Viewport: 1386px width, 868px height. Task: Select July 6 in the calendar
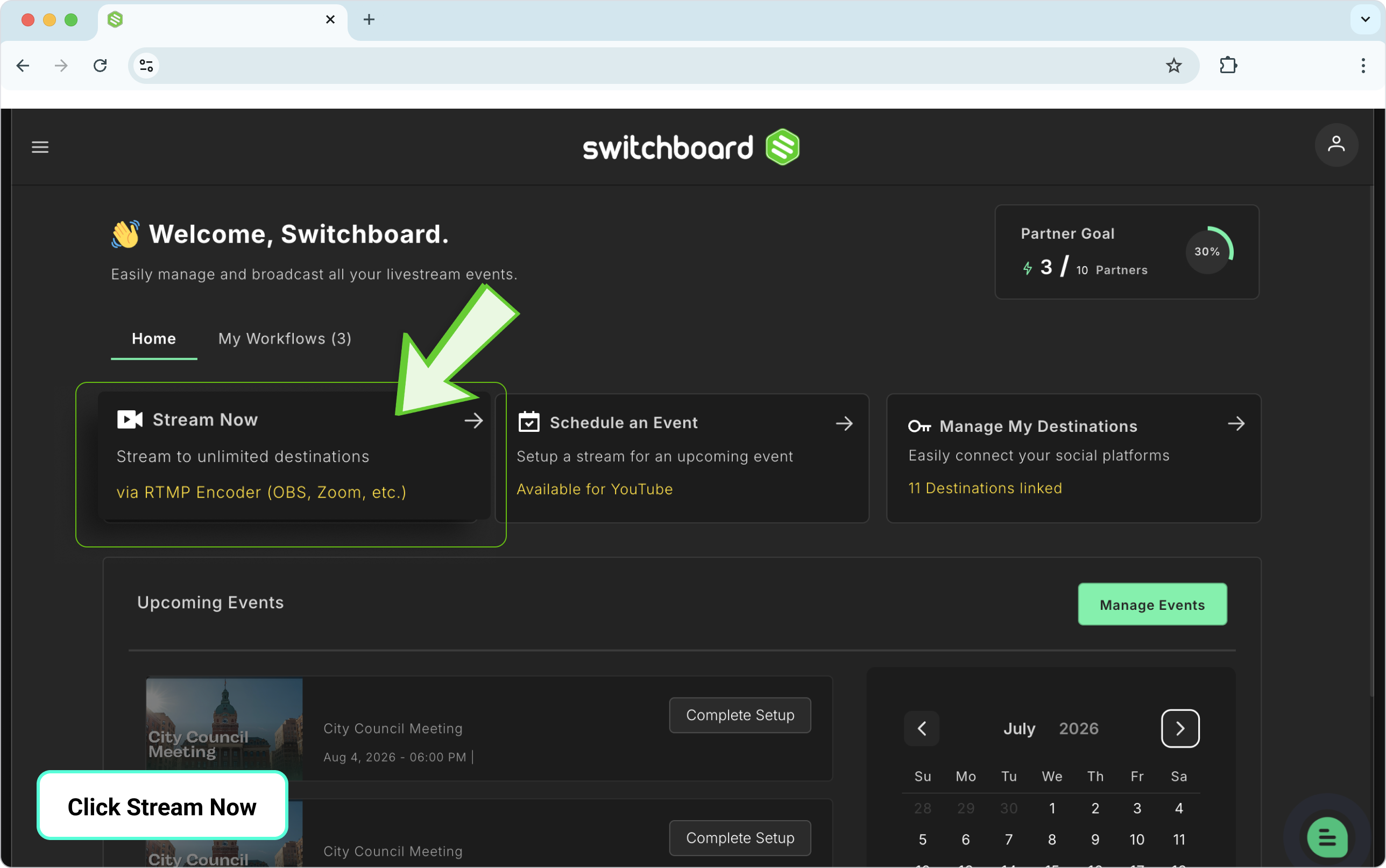tap(966, 839)
